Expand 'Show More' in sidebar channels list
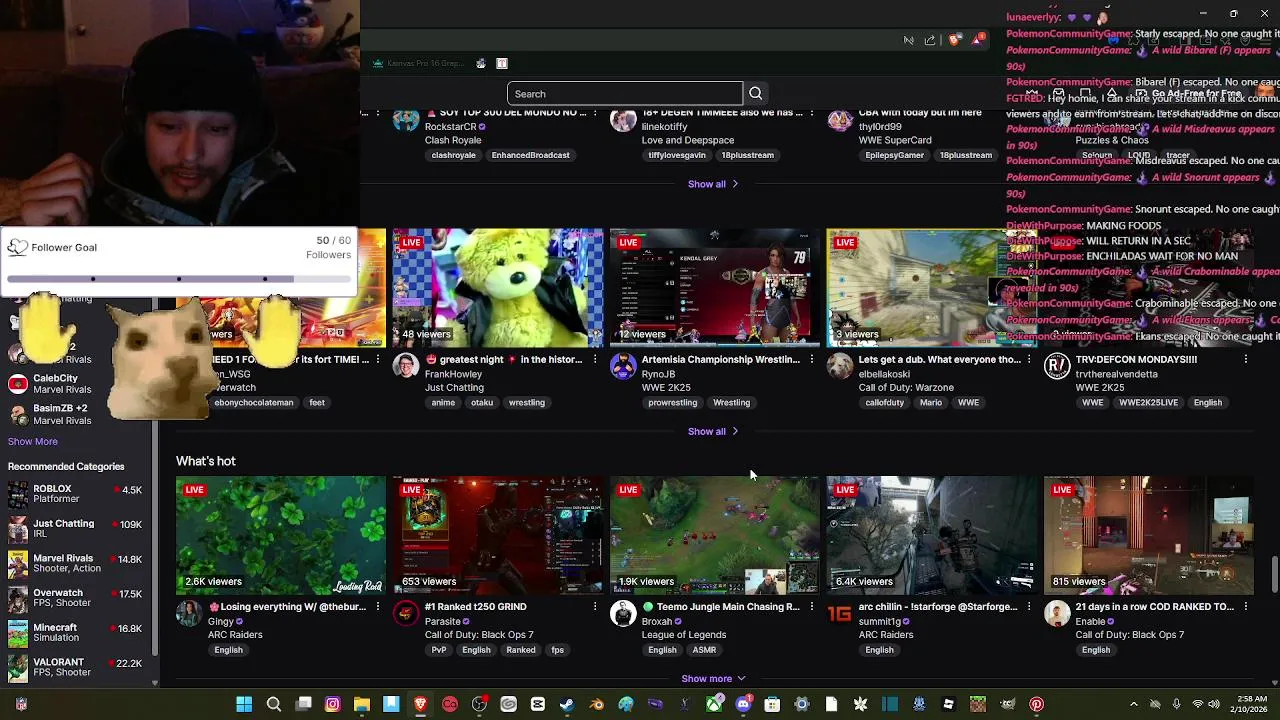 [33, 442]
